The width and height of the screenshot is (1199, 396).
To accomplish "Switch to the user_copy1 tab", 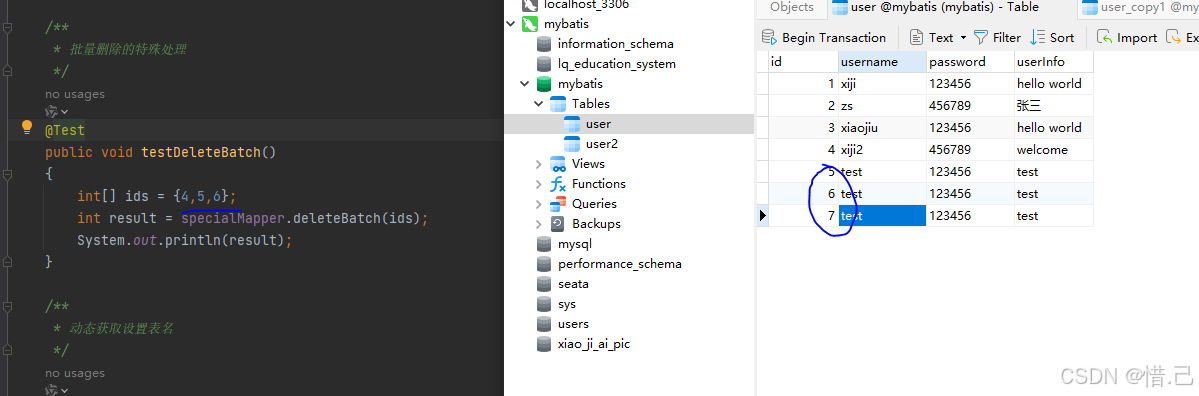I will coord(1139,8).
